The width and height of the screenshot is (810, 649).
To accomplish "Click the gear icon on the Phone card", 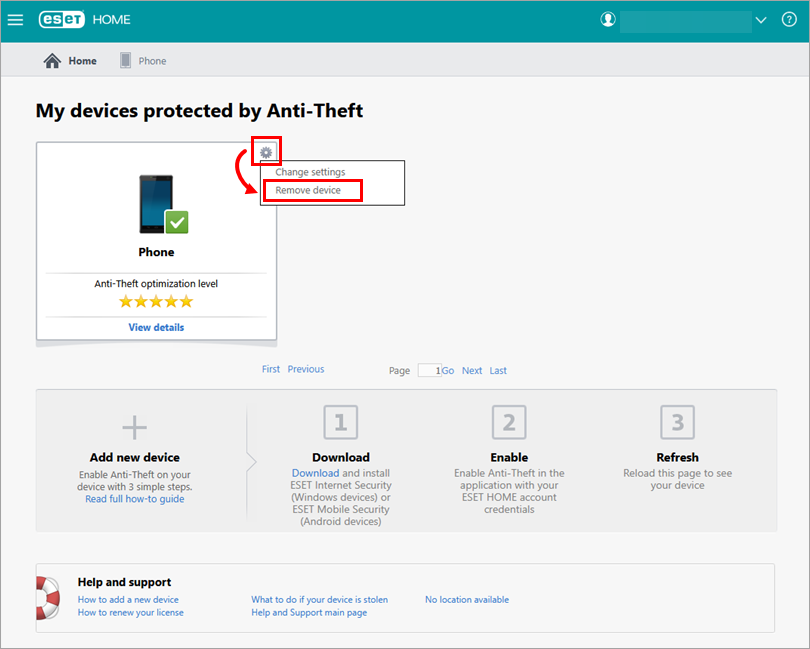I will [x=266, y=152].
